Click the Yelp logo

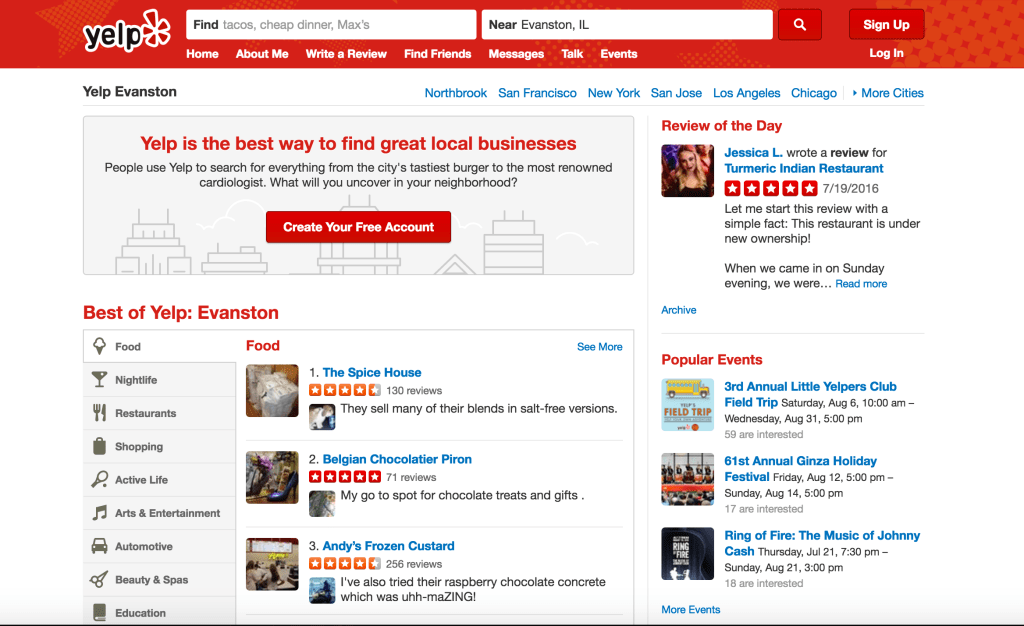click(126, 31)
